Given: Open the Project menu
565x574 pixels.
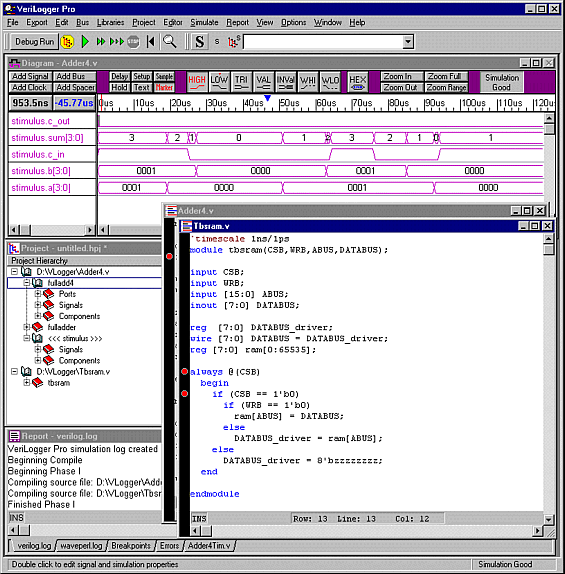Looking at the screenshot, I should (x=144, y=23).
